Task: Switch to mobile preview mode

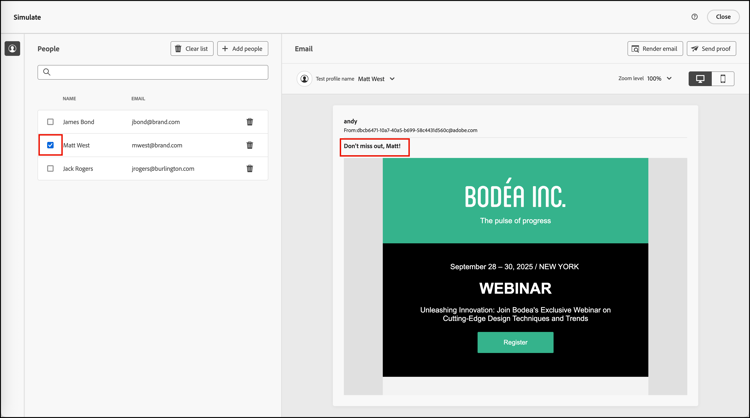Action: (723, 79)
